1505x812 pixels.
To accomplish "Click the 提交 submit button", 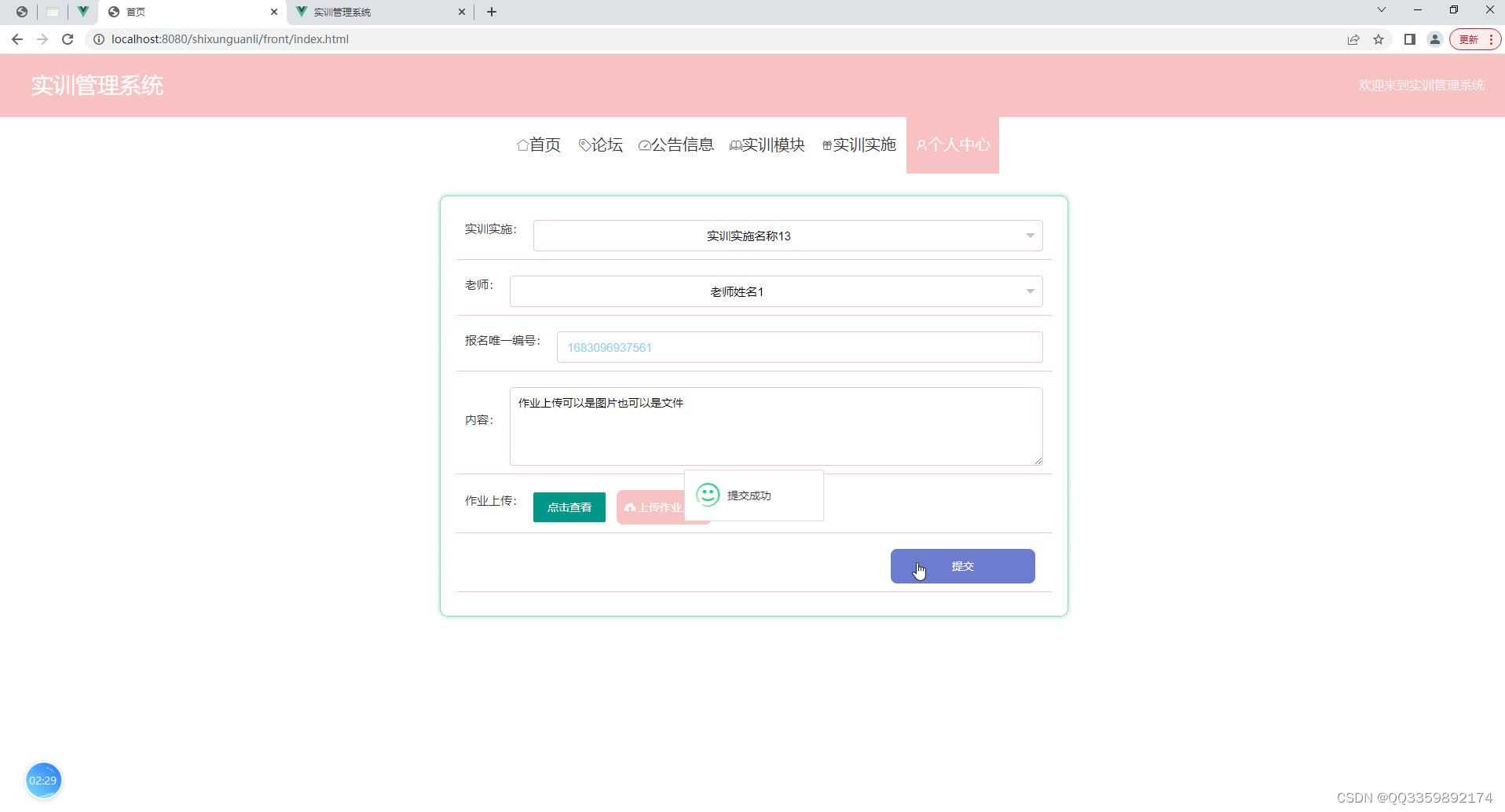I will [x=963, y=566].
